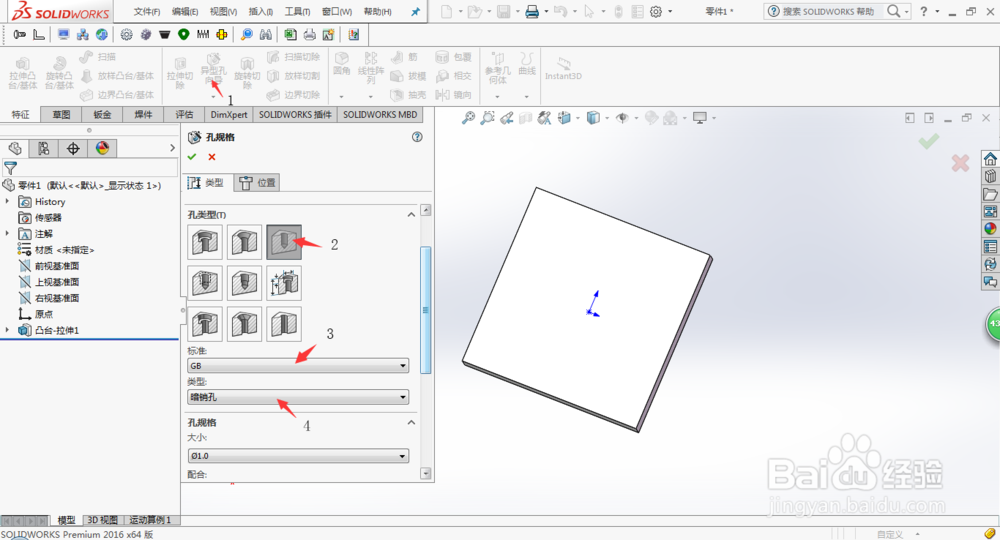Select the plain hole type icon
This screenshot has width=1000, height=540.
pyautogui.click(x=284, y=242)
